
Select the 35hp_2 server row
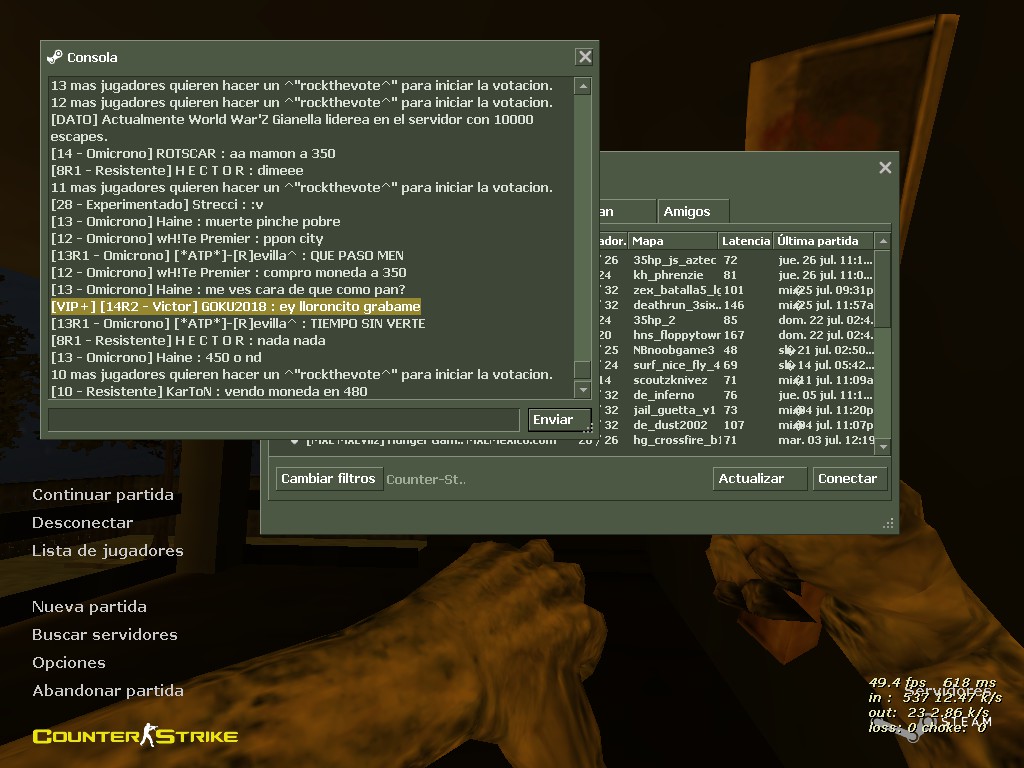[736, 320]
